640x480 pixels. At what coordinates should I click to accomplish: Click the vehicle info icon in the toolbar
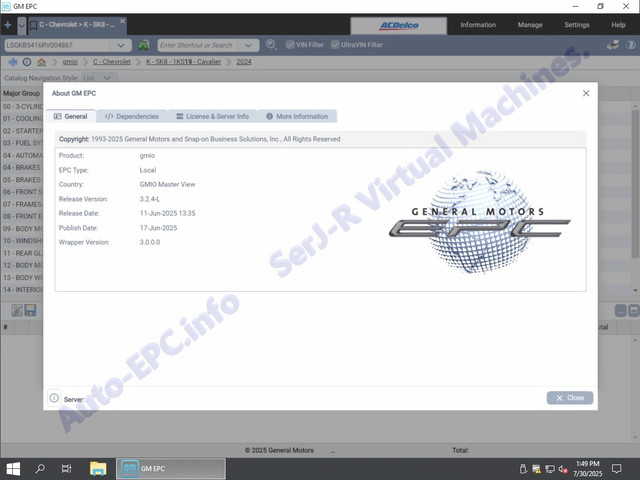coord(613,45)
